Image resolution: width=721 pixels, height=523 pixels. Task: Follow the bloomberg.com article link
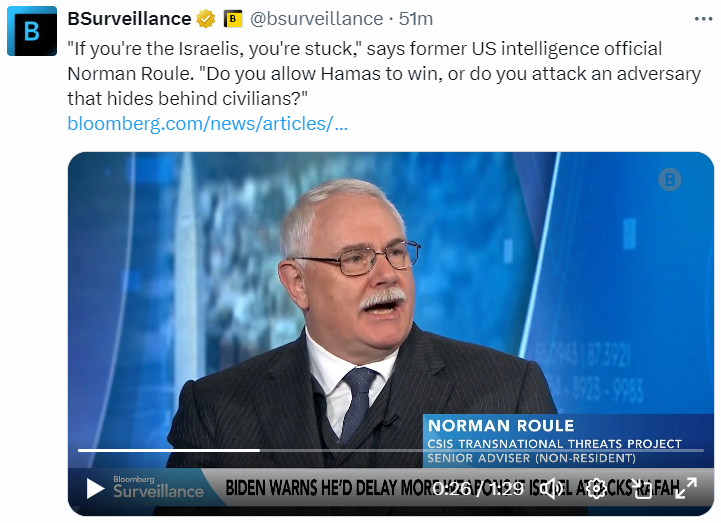[x=208, y=124]
